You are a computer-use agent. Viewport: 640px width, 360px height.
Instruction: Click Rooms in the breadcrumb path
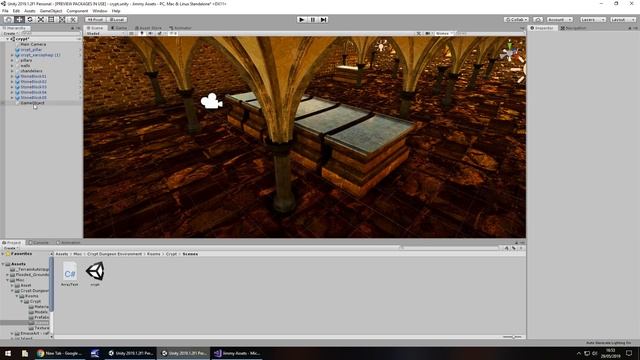point(153,254)
